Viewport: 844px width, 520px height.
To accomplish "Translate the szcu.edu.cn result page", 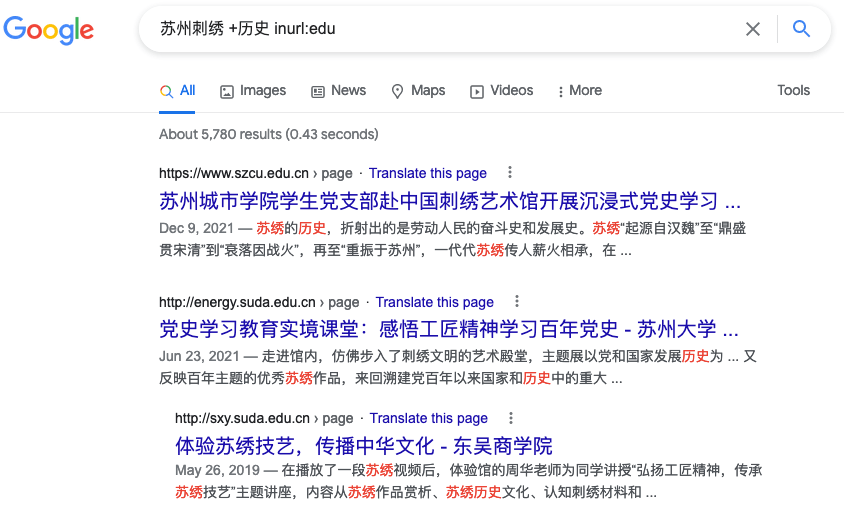I will (428, 173).
